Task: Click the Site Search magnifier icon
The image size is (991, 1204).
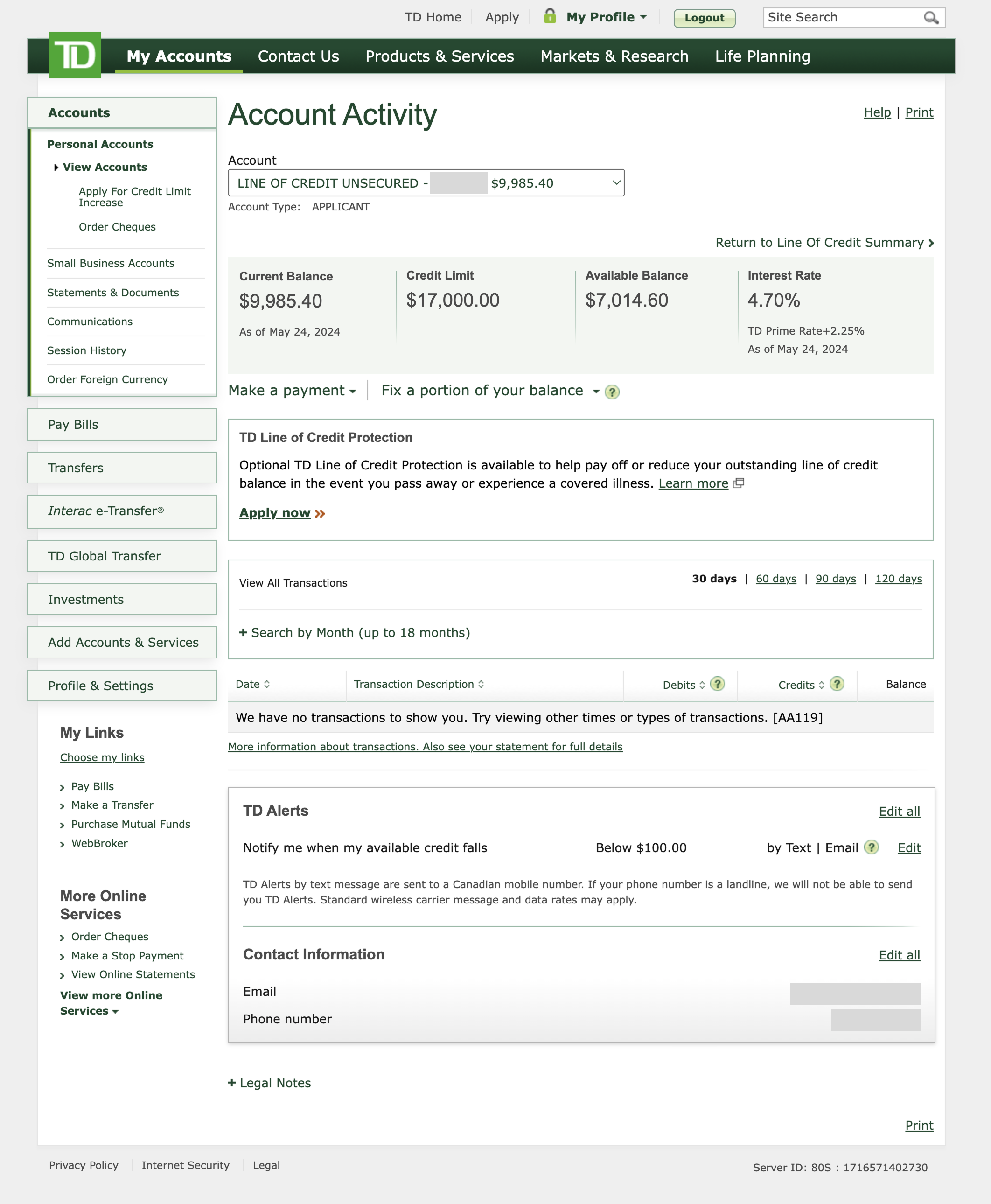Action: coord(930,18)
